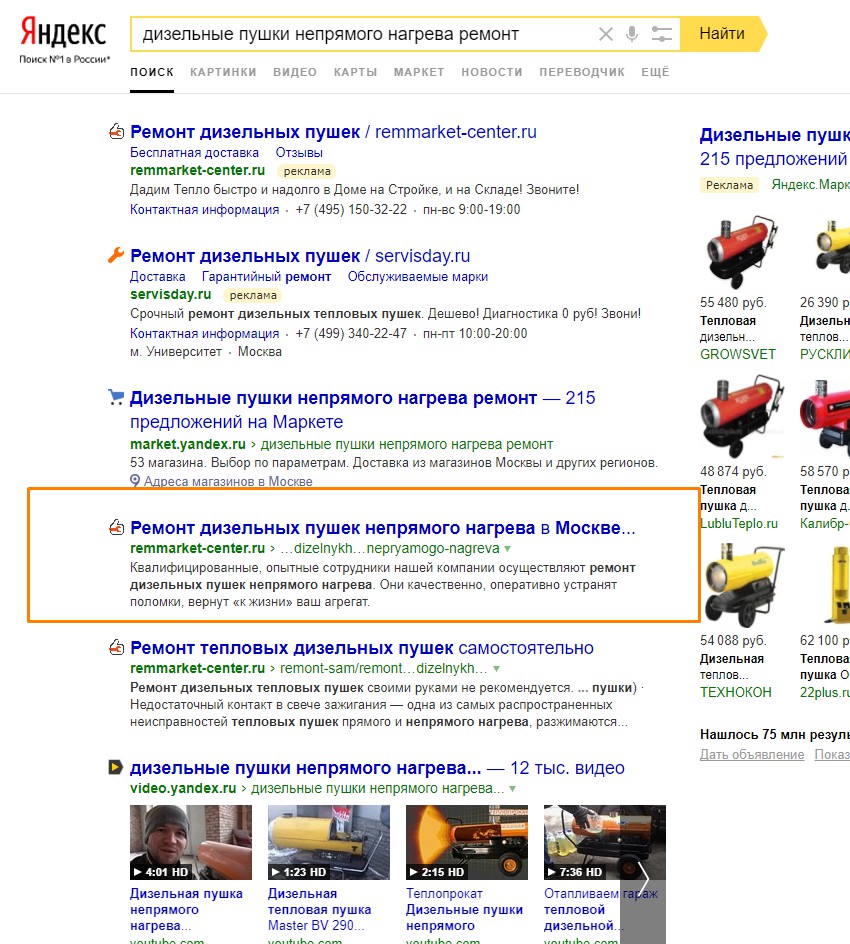Open the 'Гарантийный ремонт' sitelink
850x944 pixels.
tap(266, 277)
